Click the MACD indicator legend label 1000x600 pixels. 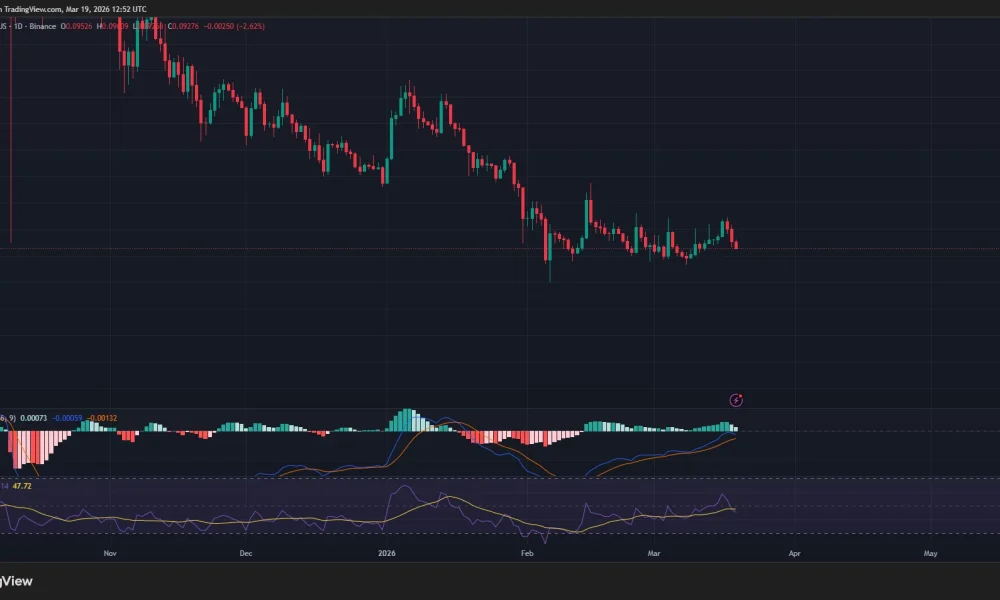(x=8, y=417)
